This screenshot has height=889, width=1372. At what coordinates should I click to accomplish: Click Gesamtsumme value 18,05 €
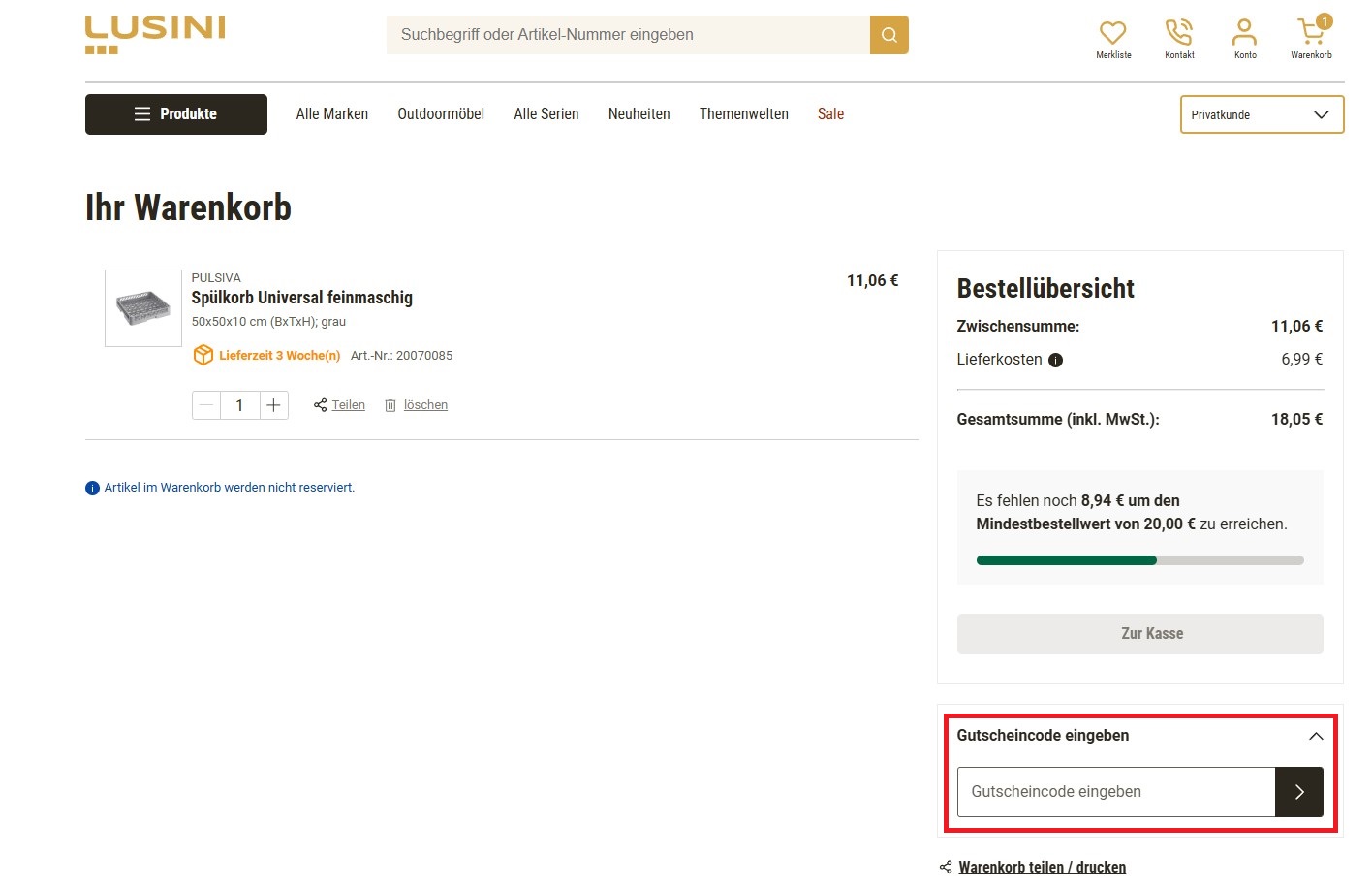pyautogui.click(x=1296, y=420)
